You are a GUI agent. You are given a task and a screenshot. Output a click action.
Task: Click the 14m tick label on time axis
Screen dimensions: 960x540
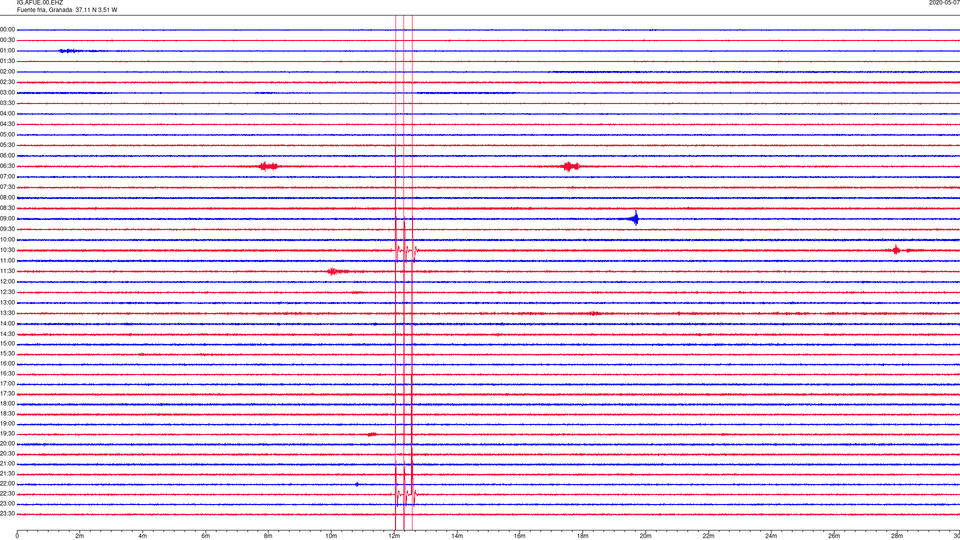click(x=457, y=536)
